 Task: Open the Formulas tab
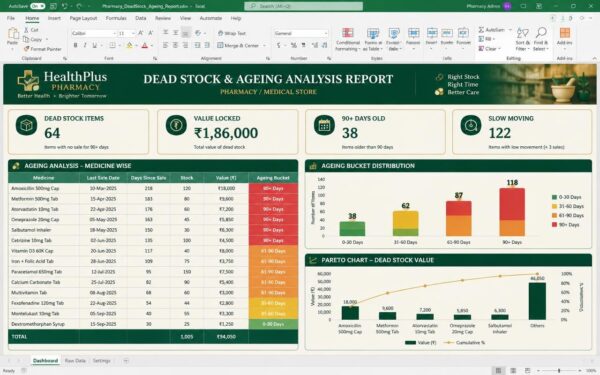point(116,18)
